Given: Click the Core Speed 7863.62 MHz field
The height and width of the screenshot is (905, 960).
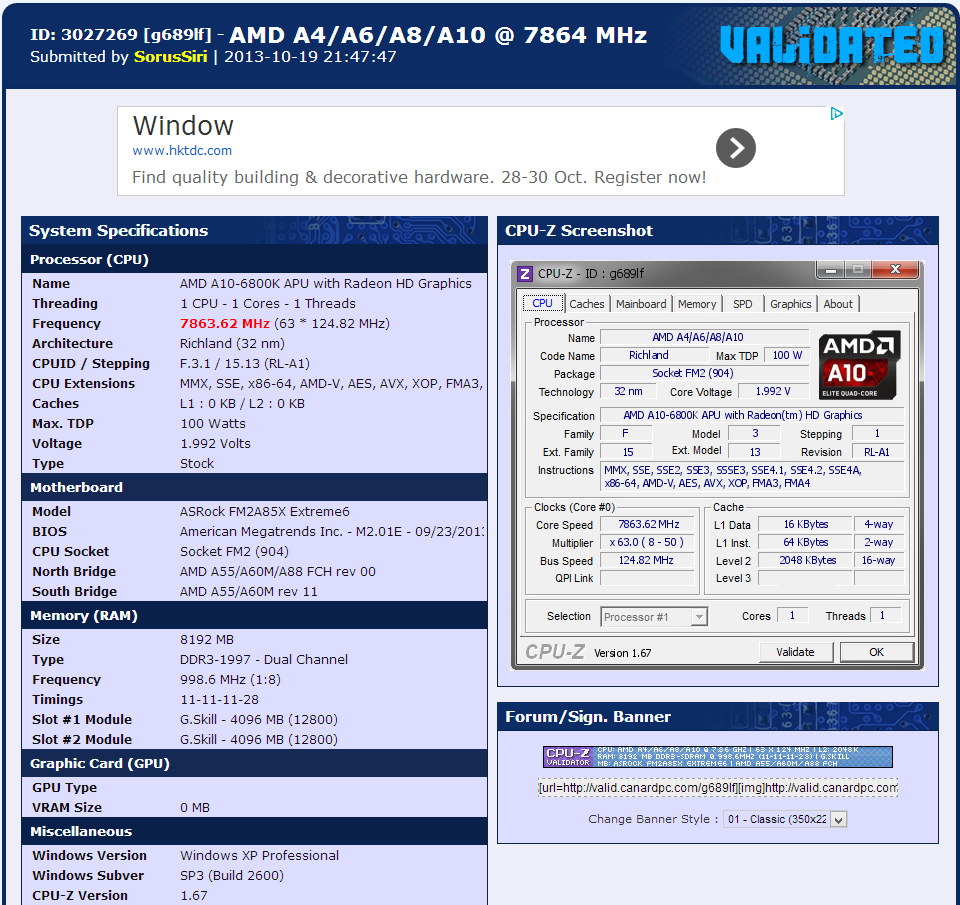Looking at the screenshot, I should (x=648, y=524).
